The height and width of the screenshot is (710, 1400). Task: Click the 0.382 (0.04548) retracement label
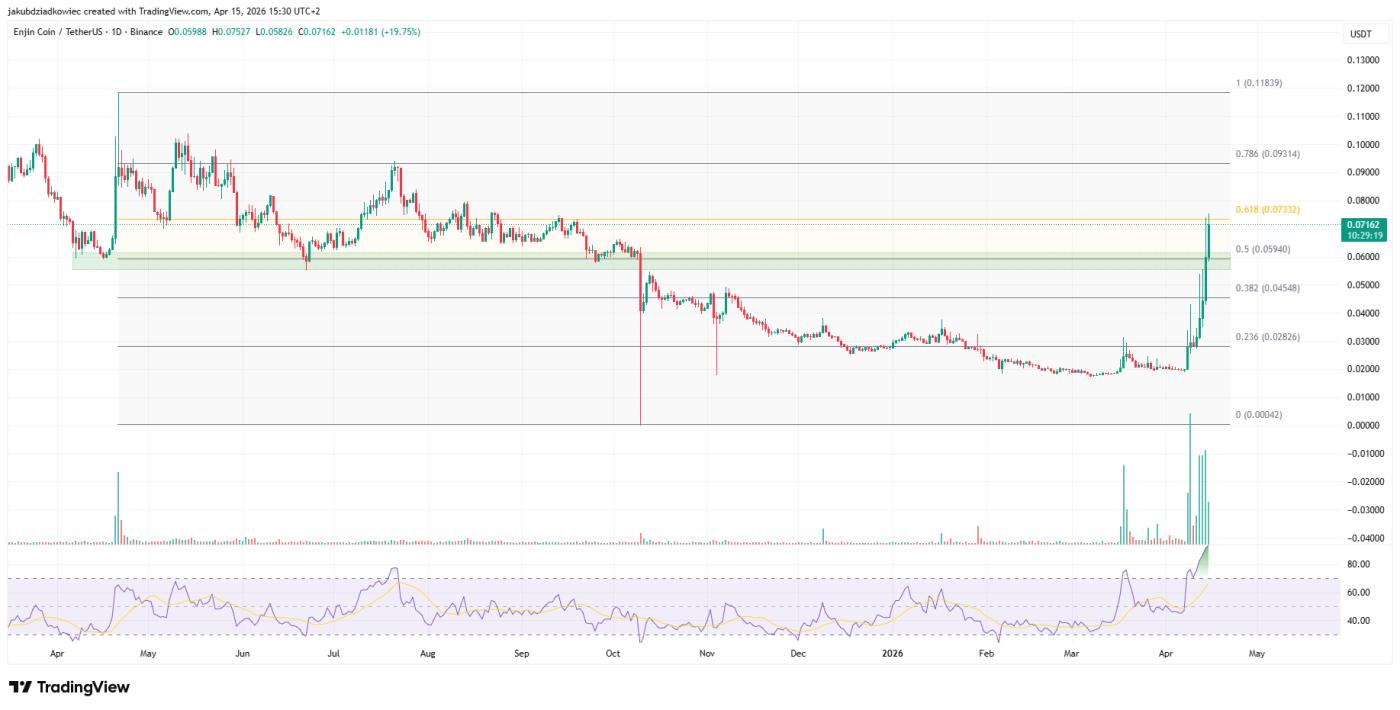coord(1267,288)
